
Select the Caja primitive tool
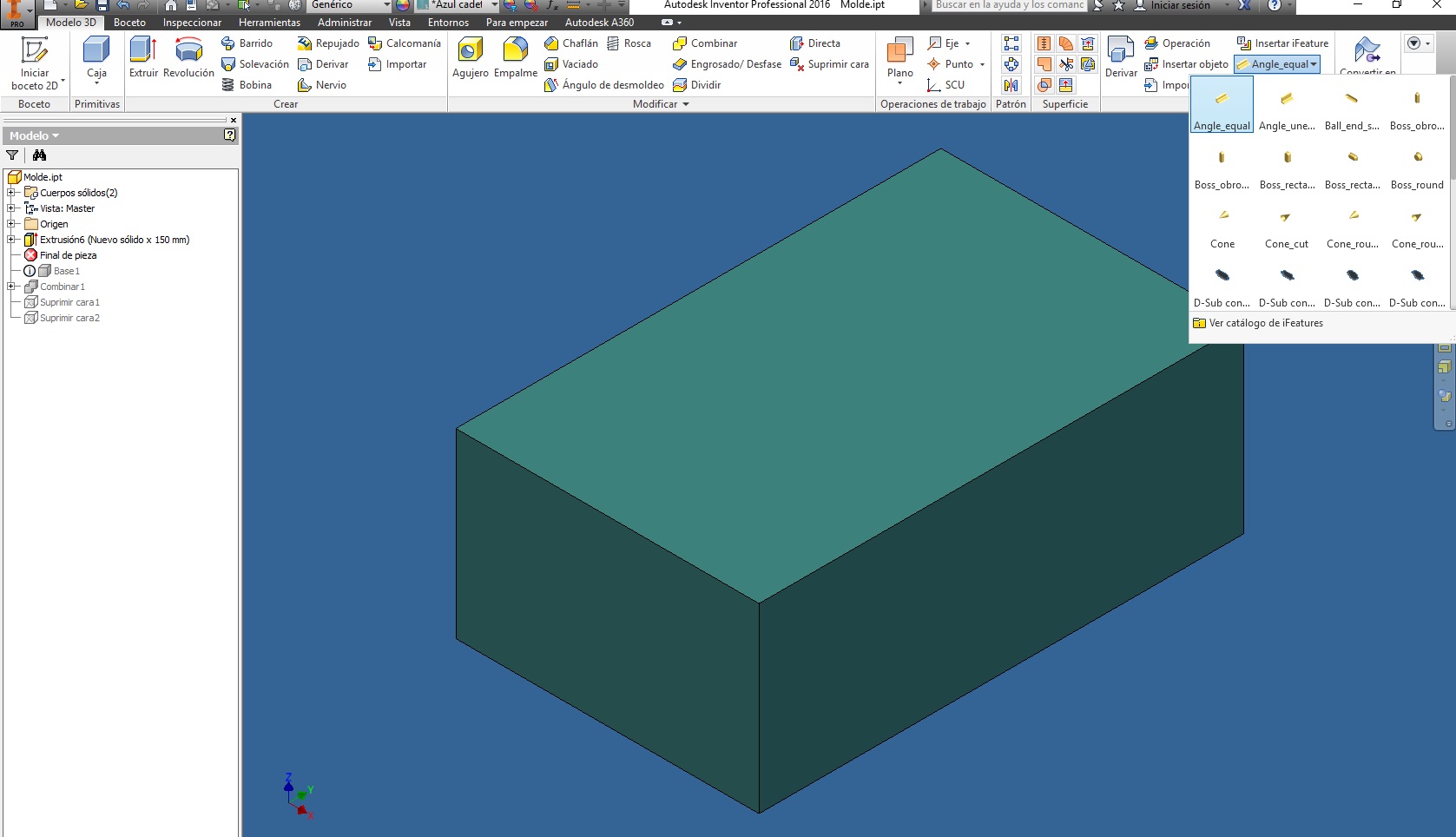tap(96, 59)
